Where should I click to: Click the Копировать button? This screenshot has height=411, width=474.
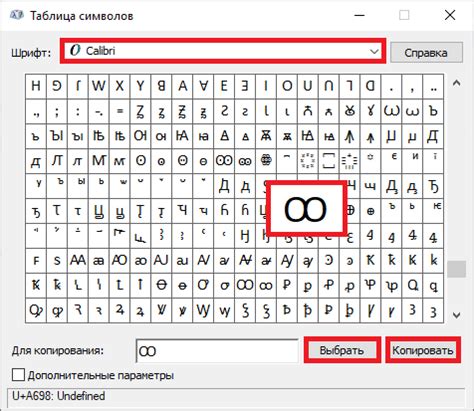[423, 350]
